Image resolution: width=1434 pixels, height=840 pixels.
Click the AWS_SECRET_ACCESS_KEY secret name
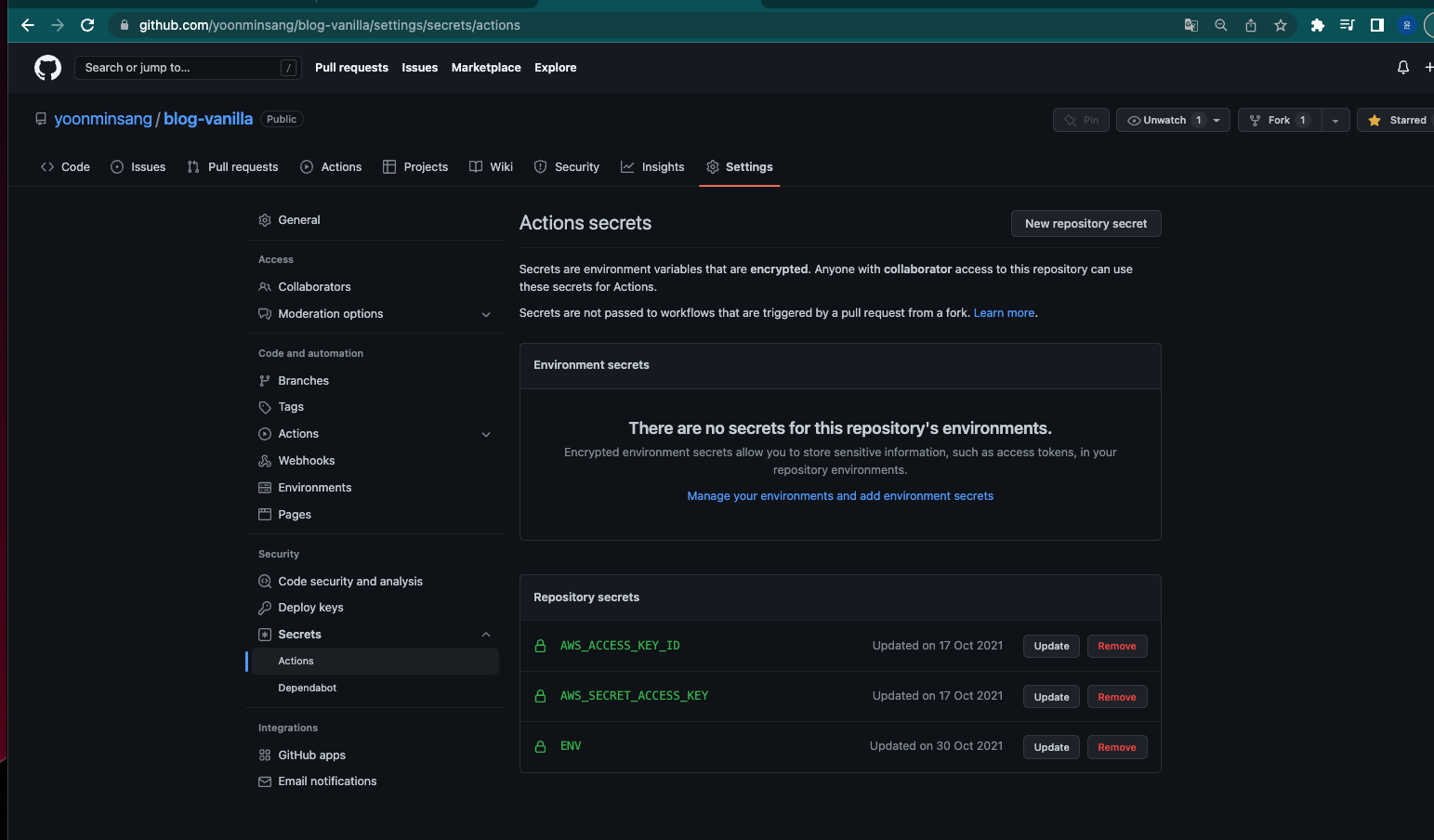click(634, 696)
